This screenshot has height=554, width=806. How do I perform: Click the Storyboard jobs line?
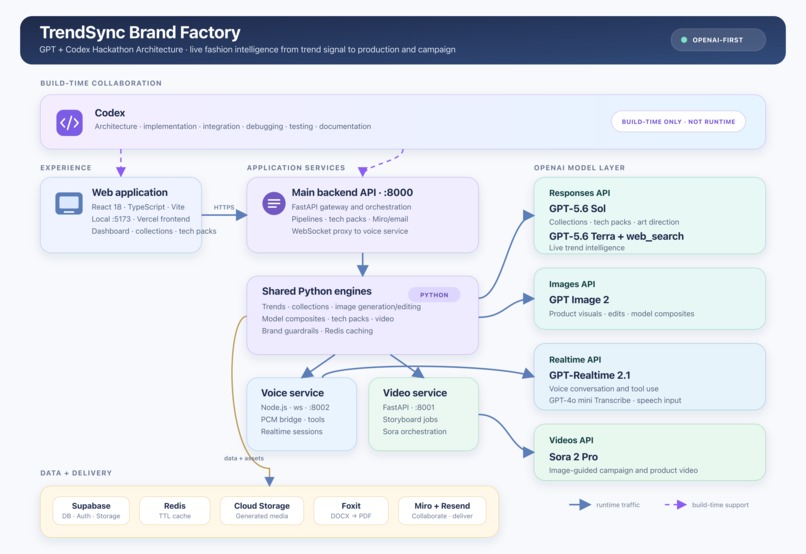[410, 419]
